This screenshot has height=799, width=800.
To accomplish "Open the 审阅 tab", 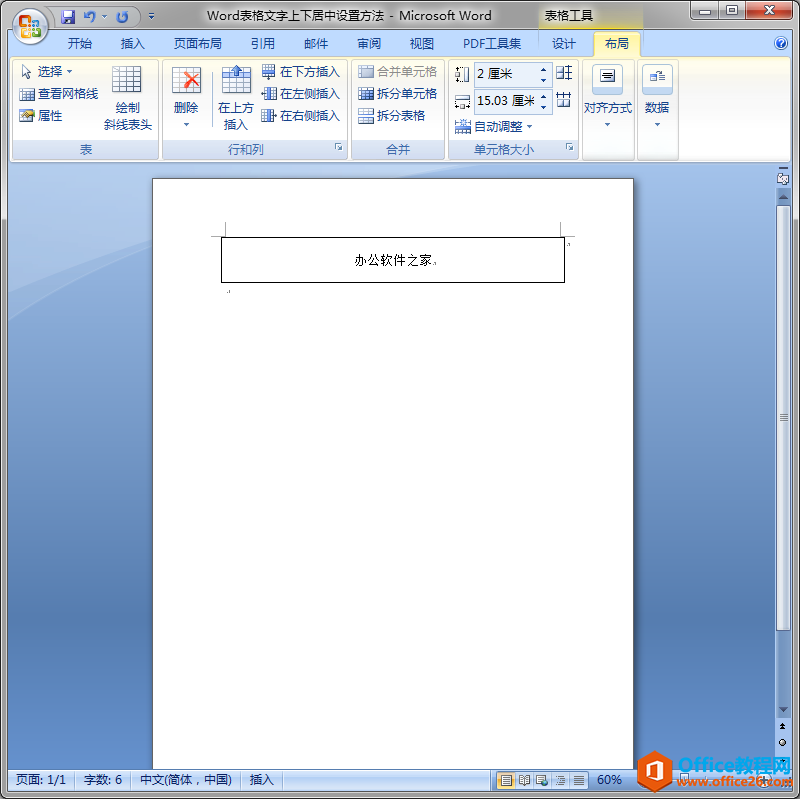I will point(369,44).
